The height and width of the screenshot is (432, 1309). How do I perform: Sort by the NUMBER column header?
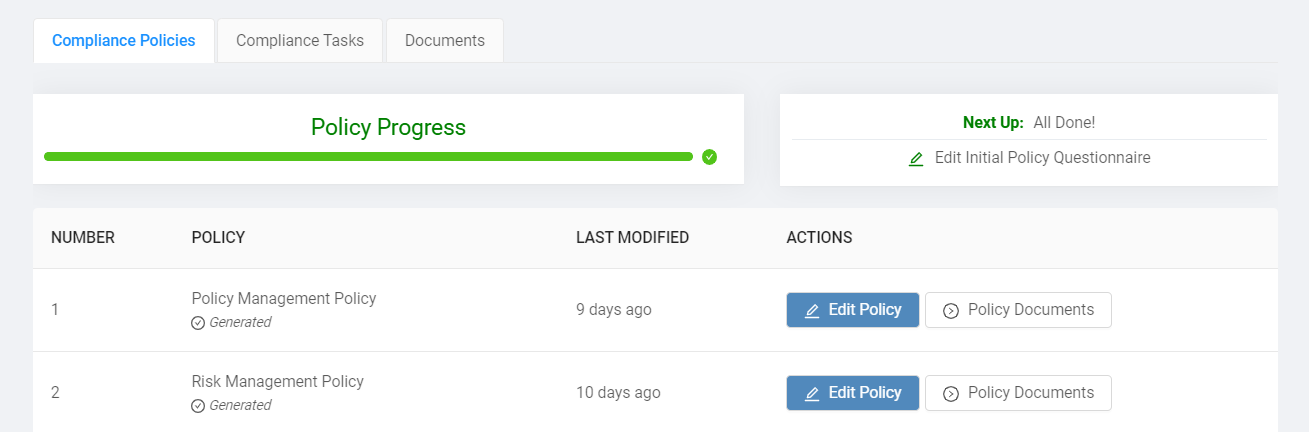(83, 238)
